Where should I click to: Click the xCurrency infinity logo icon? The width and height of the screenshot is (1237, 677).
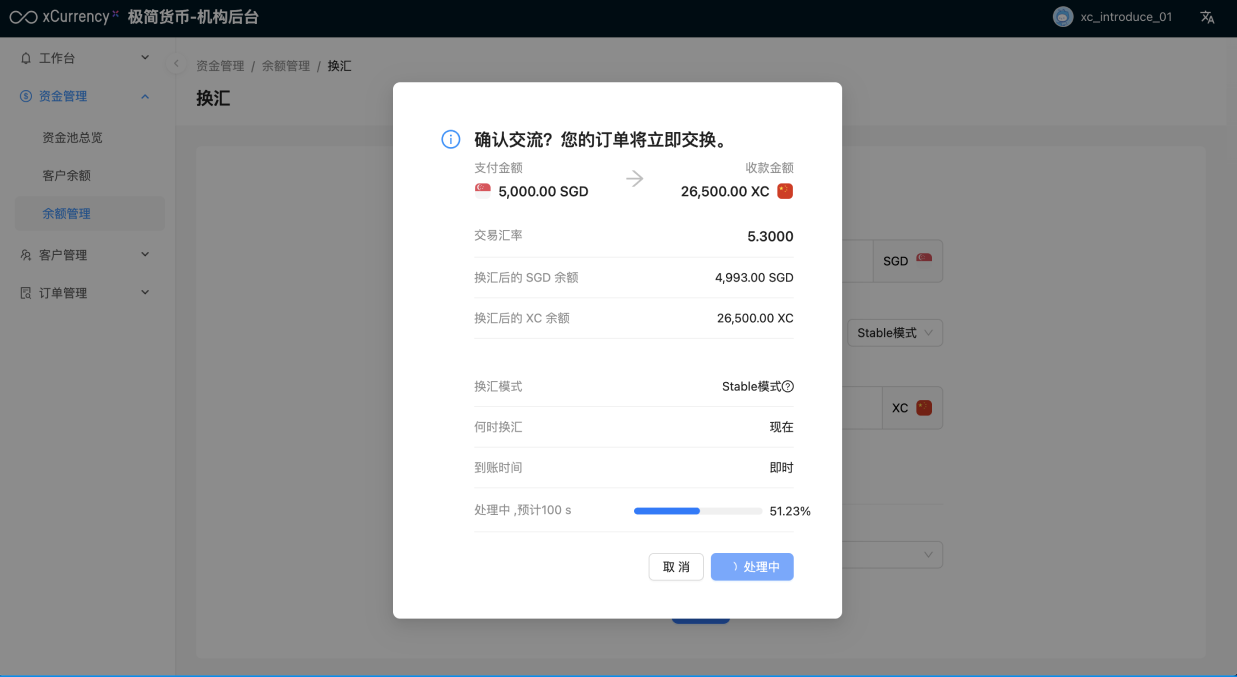tap(23, 17)
